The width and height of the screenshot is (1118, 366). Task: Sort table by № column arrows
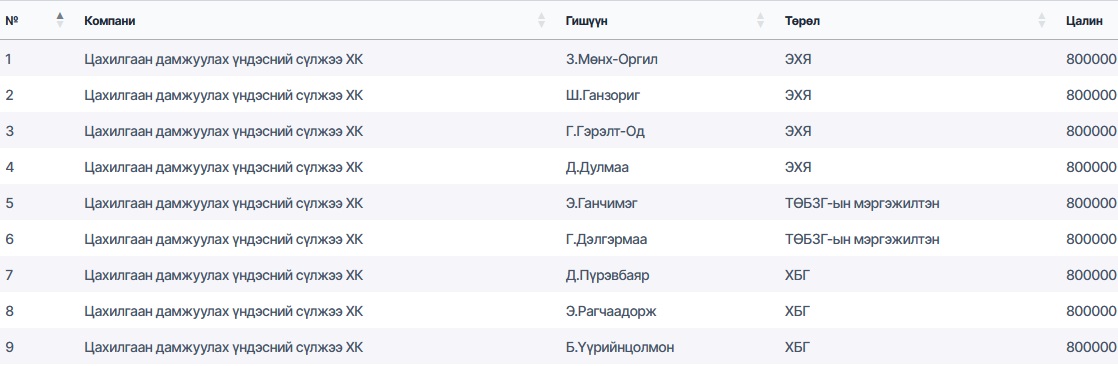[x=60, y=20]
